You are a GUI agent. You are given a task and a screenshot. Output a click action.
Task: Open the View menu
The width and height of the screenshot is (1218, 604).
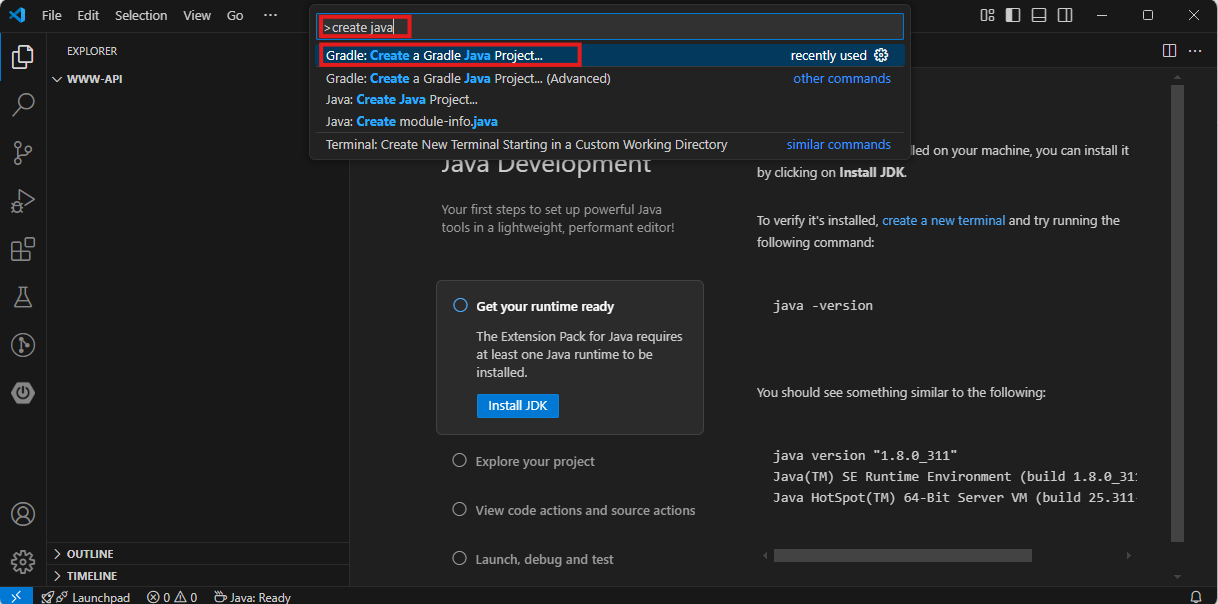197,15
